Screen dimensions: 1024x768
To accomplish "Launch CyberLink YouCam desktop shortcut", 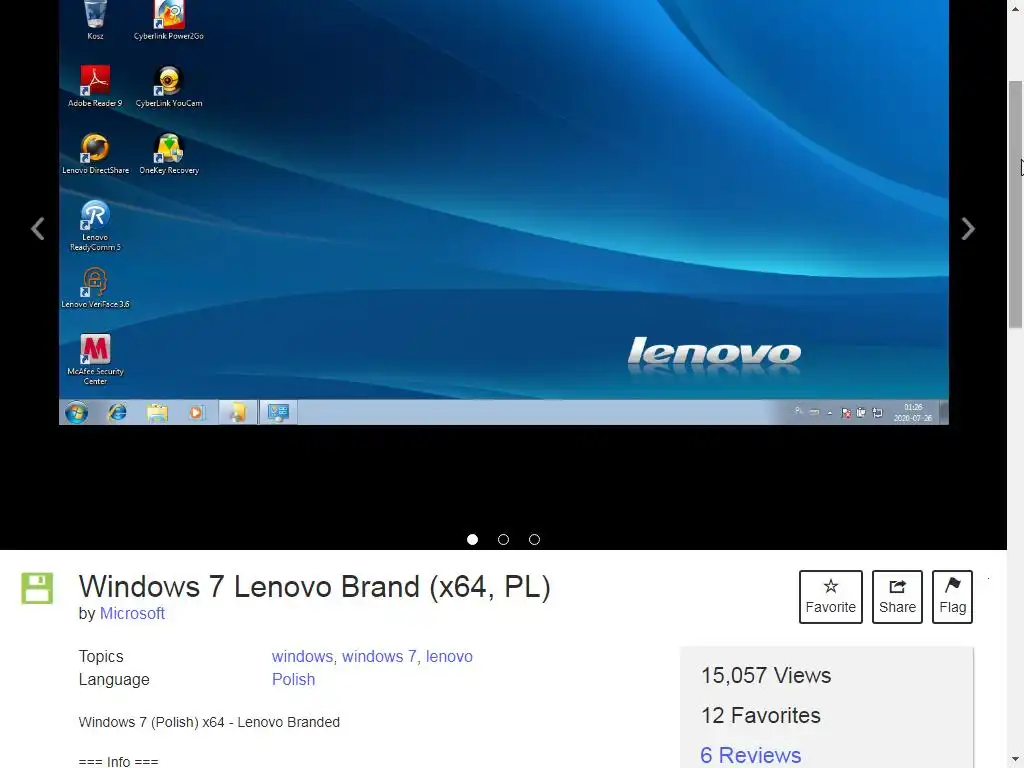I will pos(168,86).
